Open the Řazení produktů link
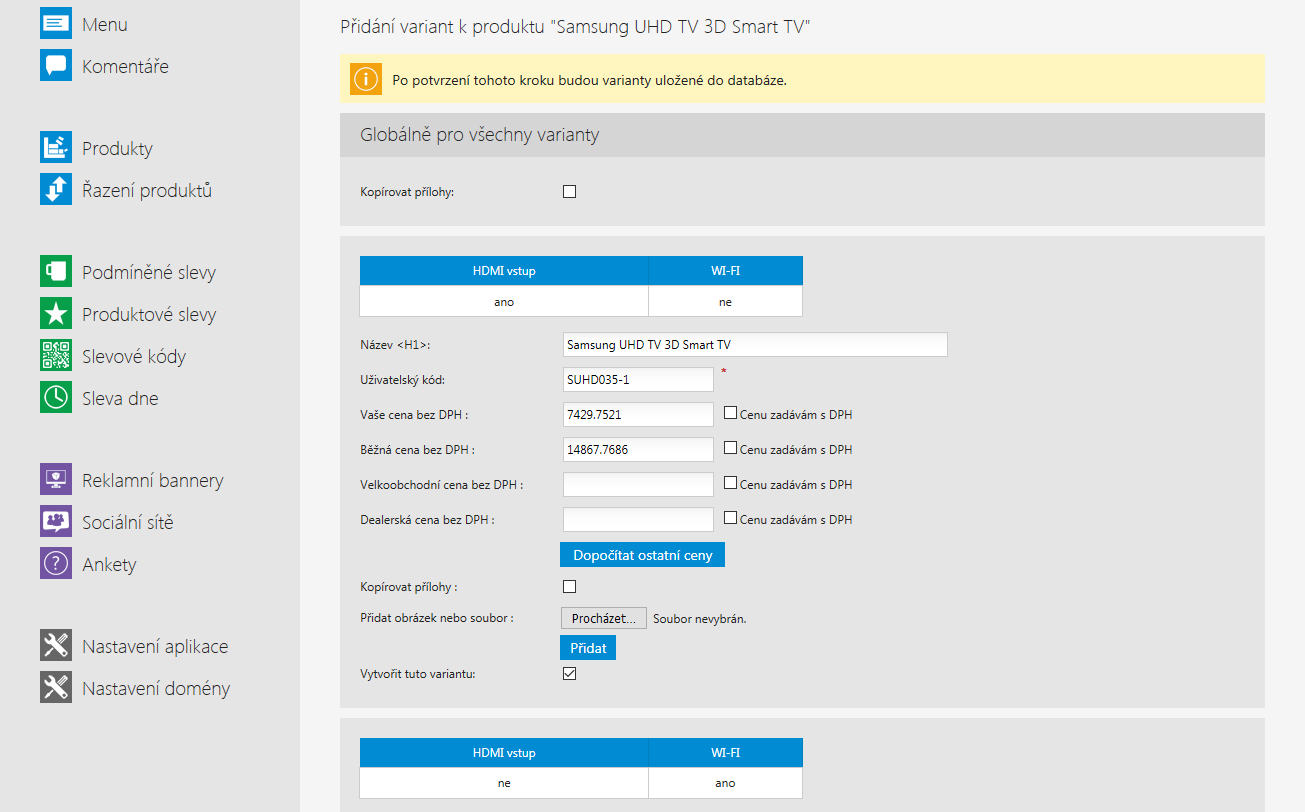1305x812 pixels. [x=147, y=190]
